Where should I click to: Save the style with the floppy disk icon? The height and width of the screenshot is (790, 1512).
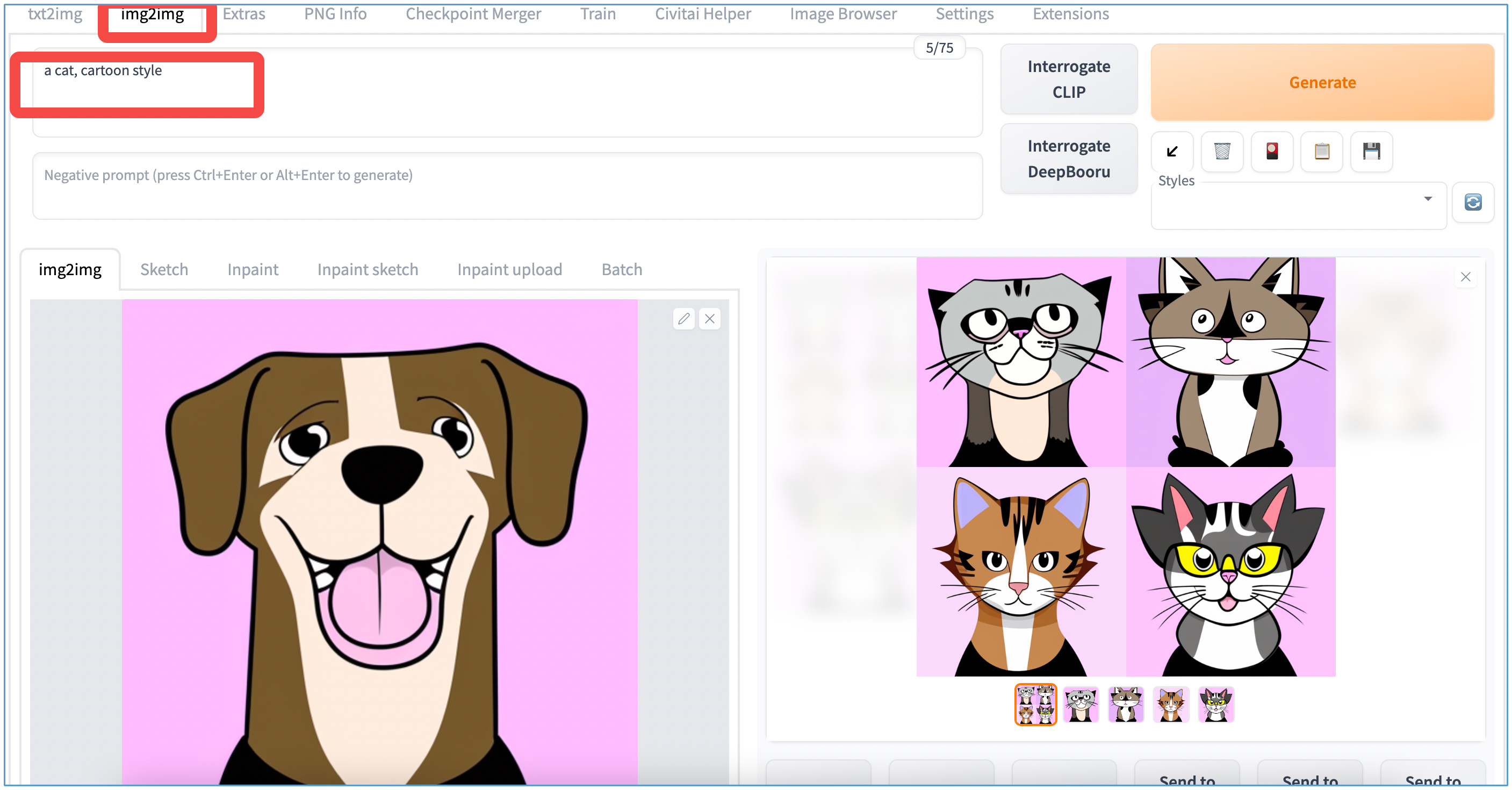1371,152
